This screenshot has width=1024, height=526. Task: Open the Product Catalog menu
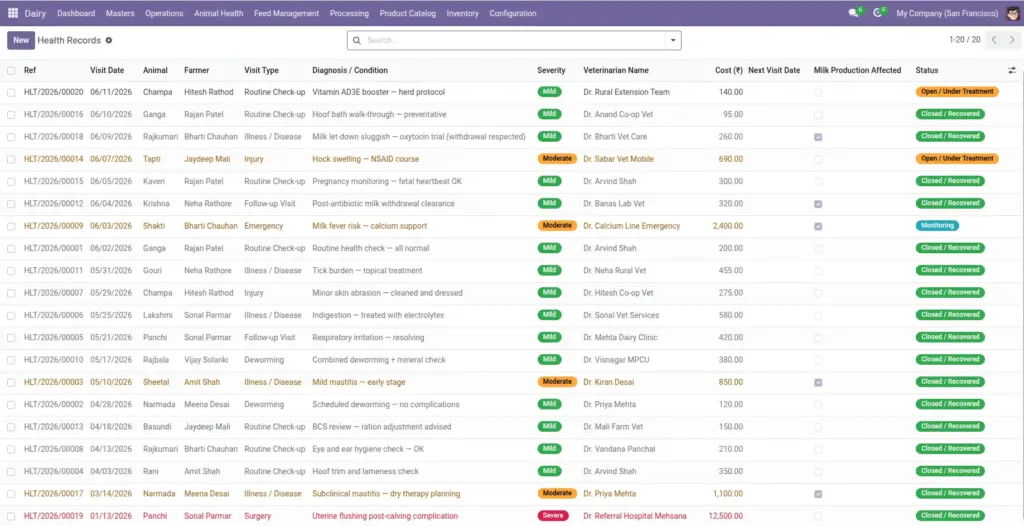408,13
